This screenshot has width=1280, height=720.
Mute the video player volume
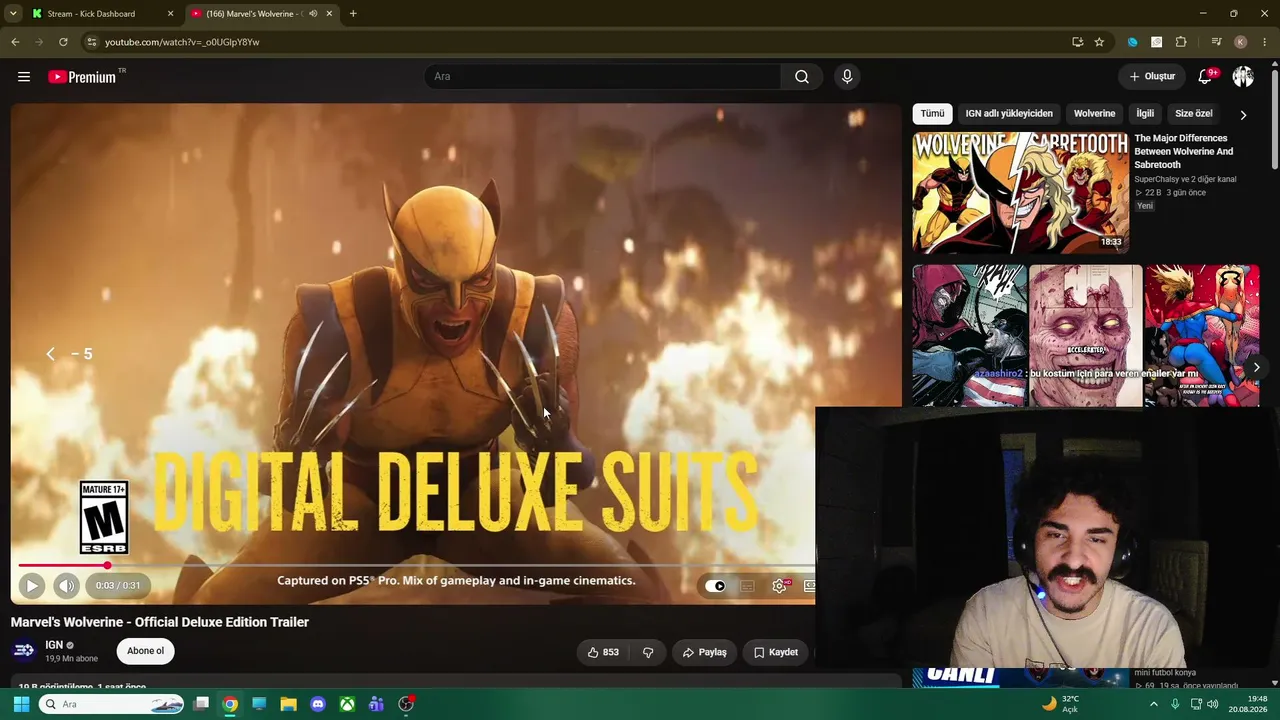66,586
